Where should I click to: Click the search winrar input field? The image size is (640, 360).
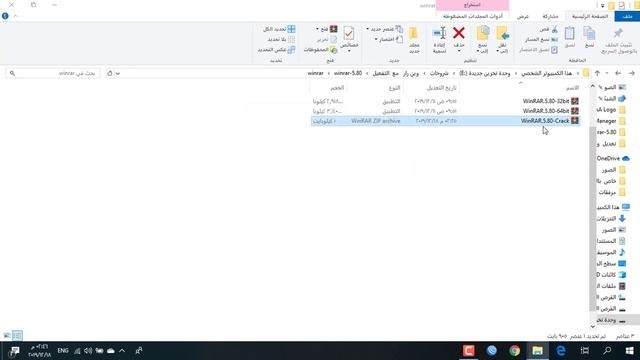53,73
